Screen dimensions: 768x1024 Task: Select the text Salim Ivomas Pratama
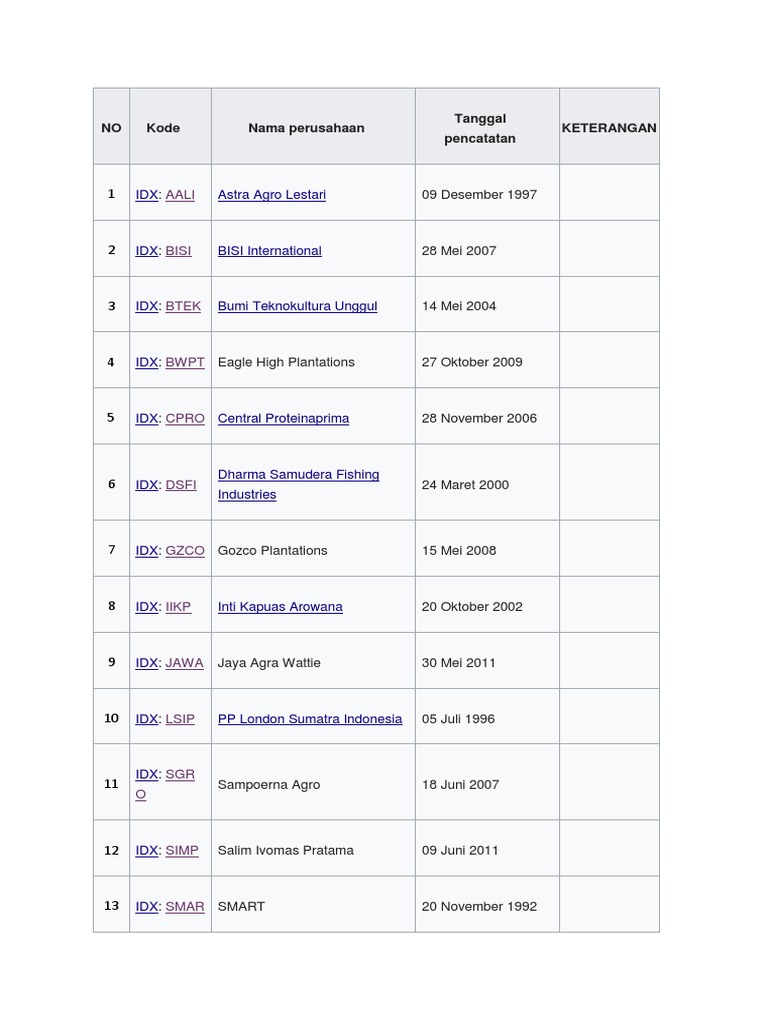(x=285, y=851)
